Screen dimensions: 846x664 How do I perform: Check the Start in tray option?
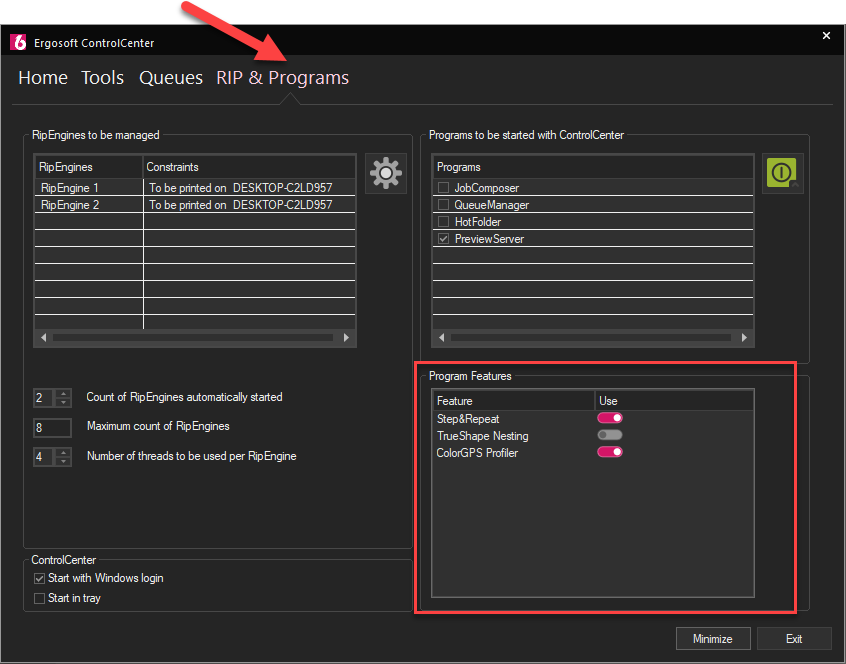click(x=39, y=599)
